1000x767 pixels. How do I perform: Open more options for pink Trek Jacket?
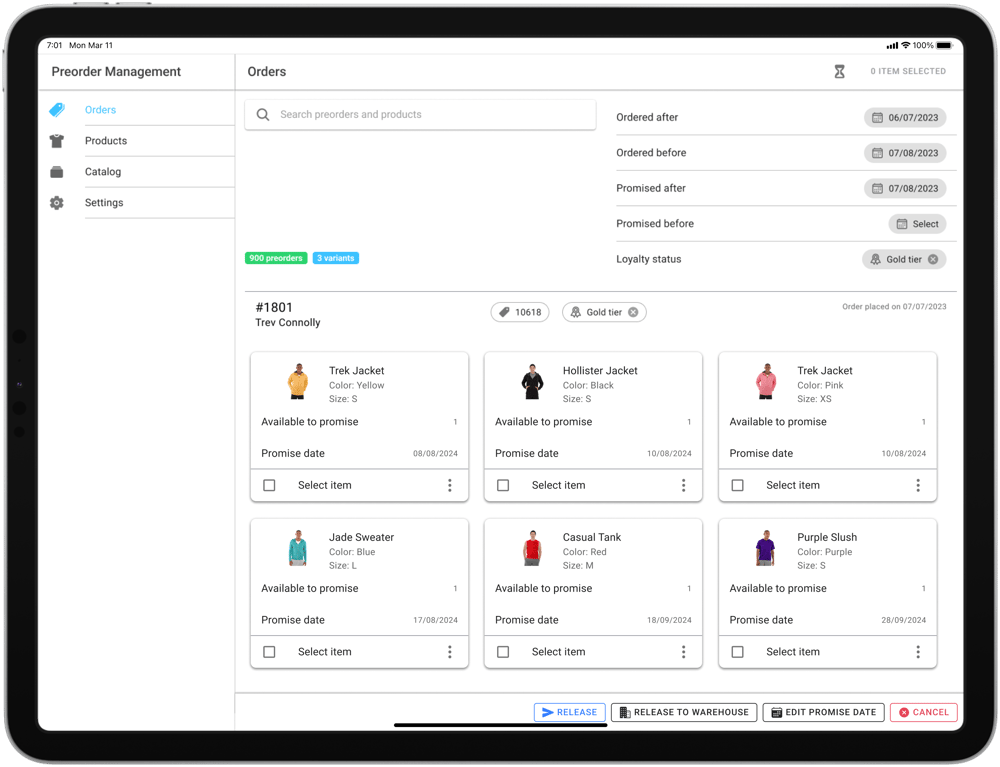click(918, 485)
